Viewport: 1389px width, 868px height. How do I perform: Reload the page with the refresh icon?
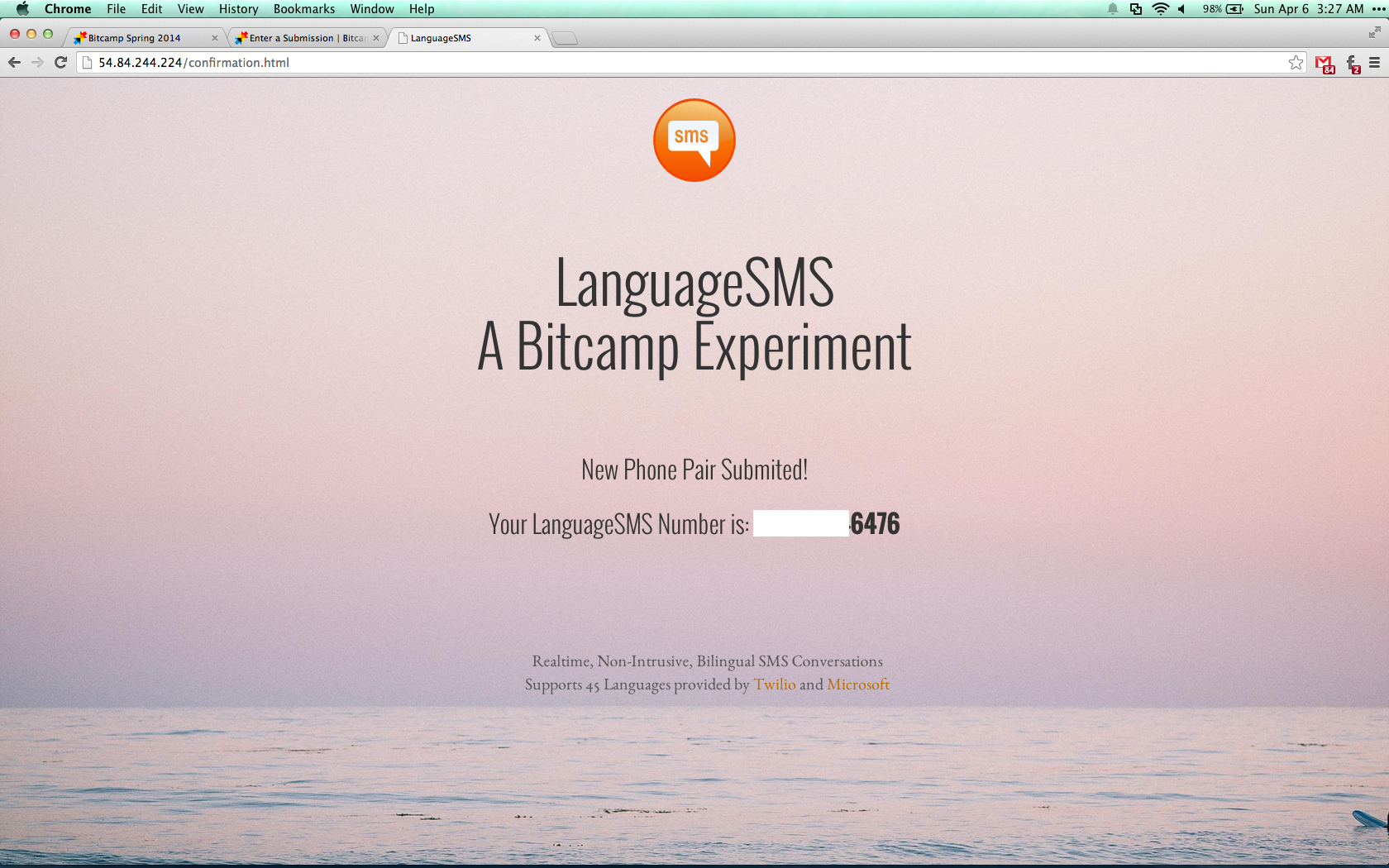click(x=60, y=63)
